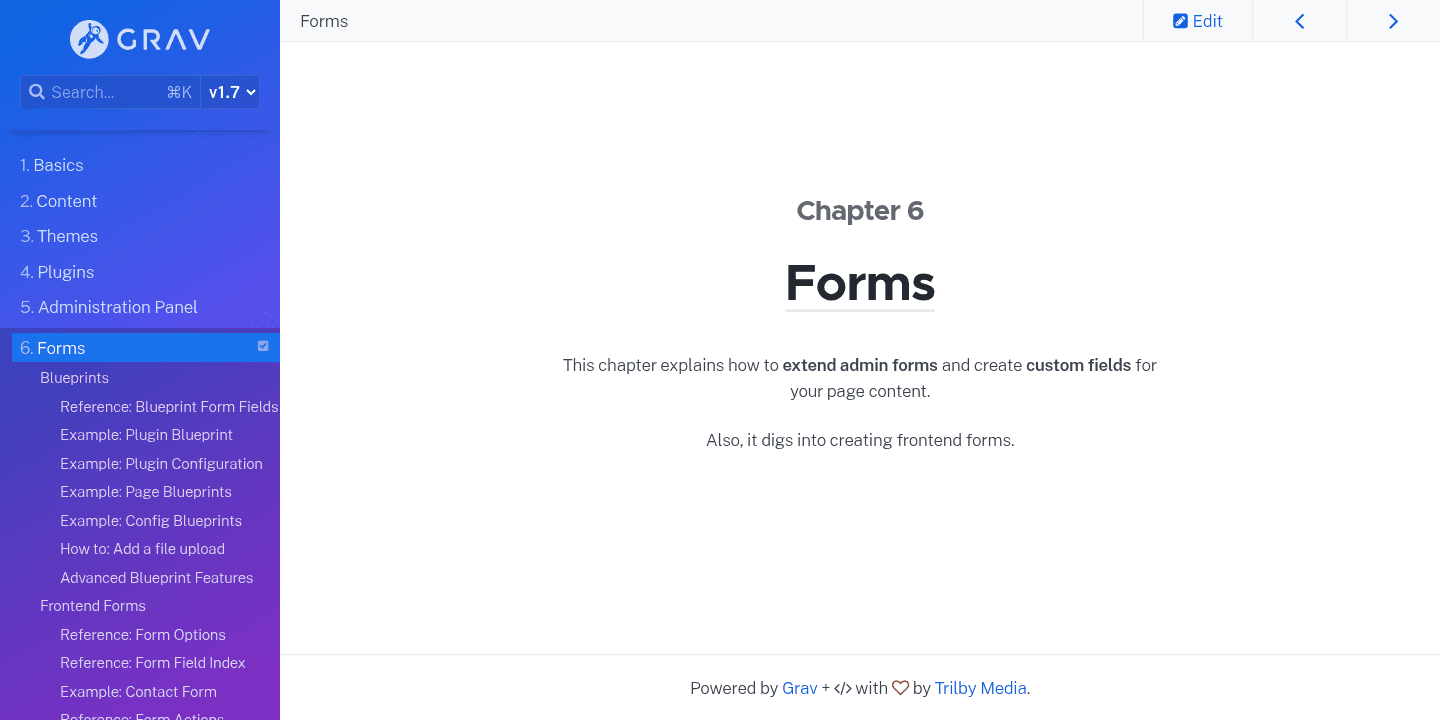Select the 3. Themes chapter

[x=58, y=236]
